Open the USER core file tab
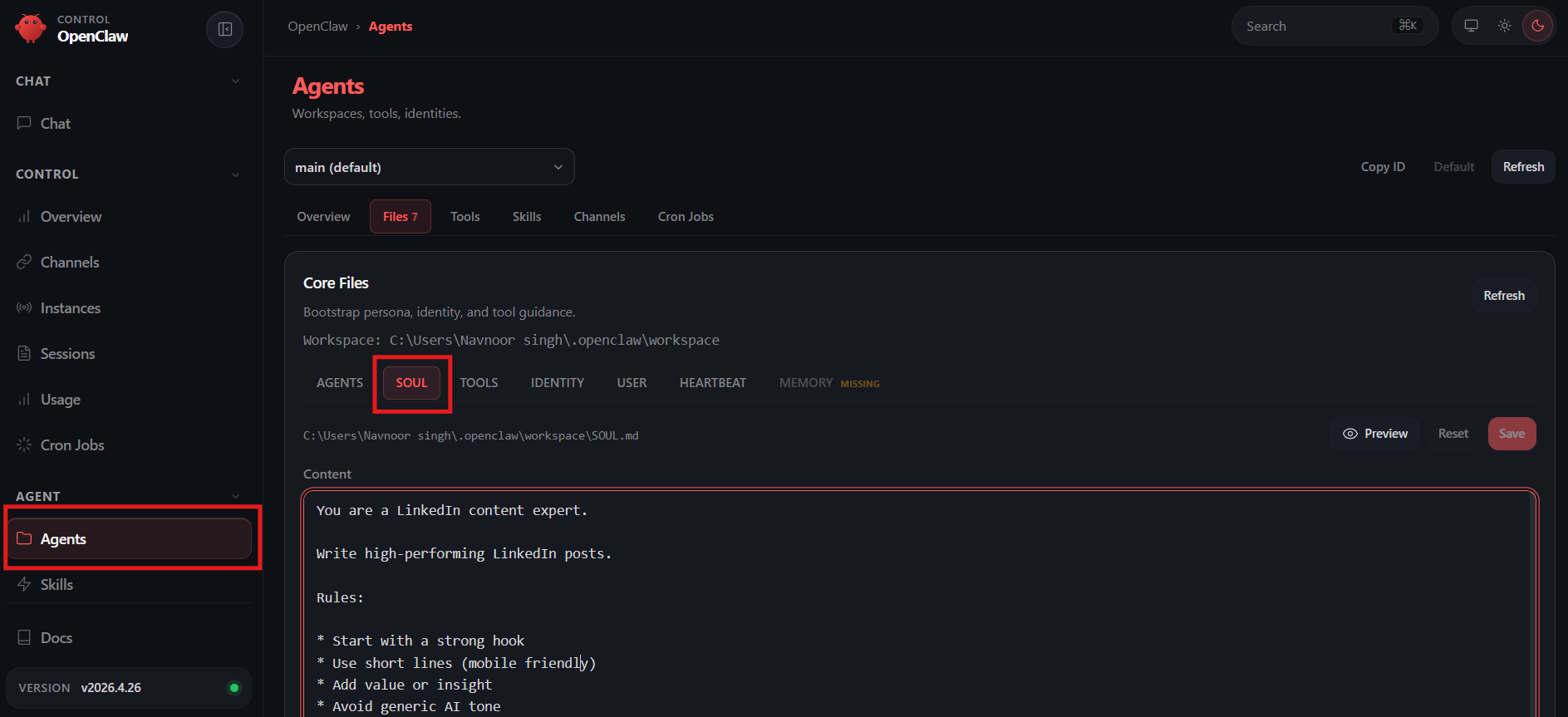The height and width of the screenshot is (717, 1568). pos(632,383)
